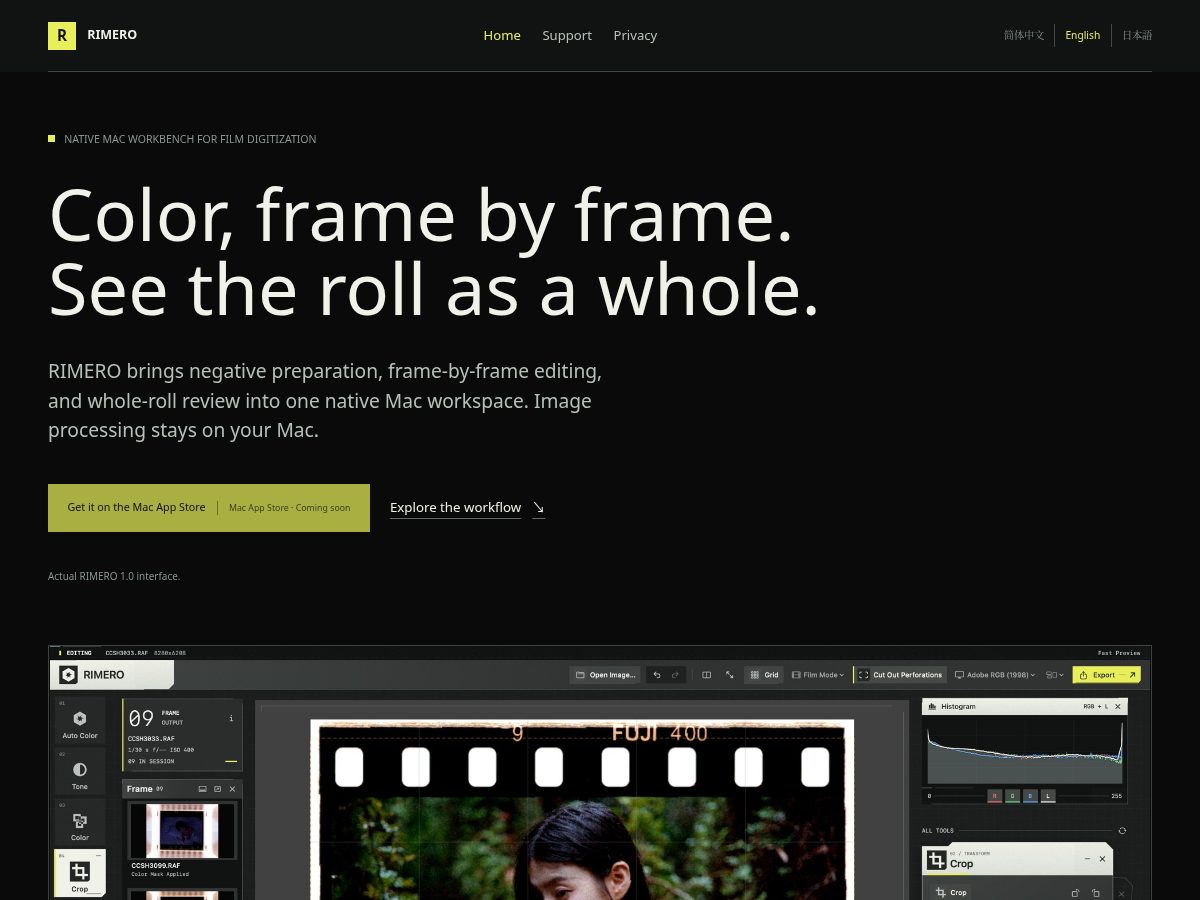Collapse the Crop panel with minus
Image resolution: width=1200 pixels, height=900 pixels.
[1087, 859]
